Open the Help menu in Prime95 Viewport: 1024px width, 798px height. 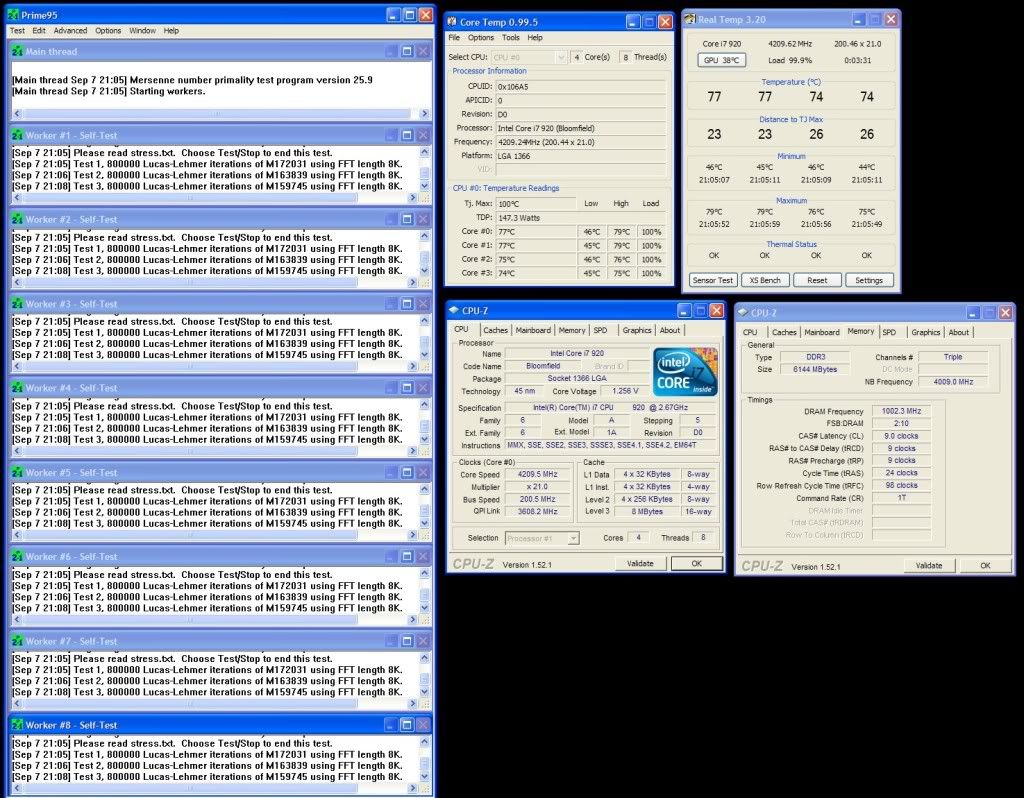point(171,31)
